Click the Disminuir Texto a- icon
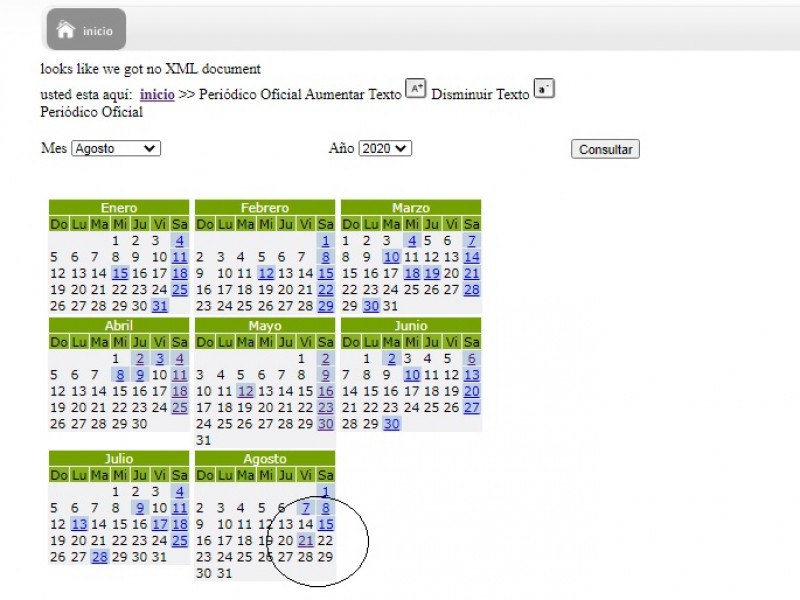 click(x=544, y=89)
